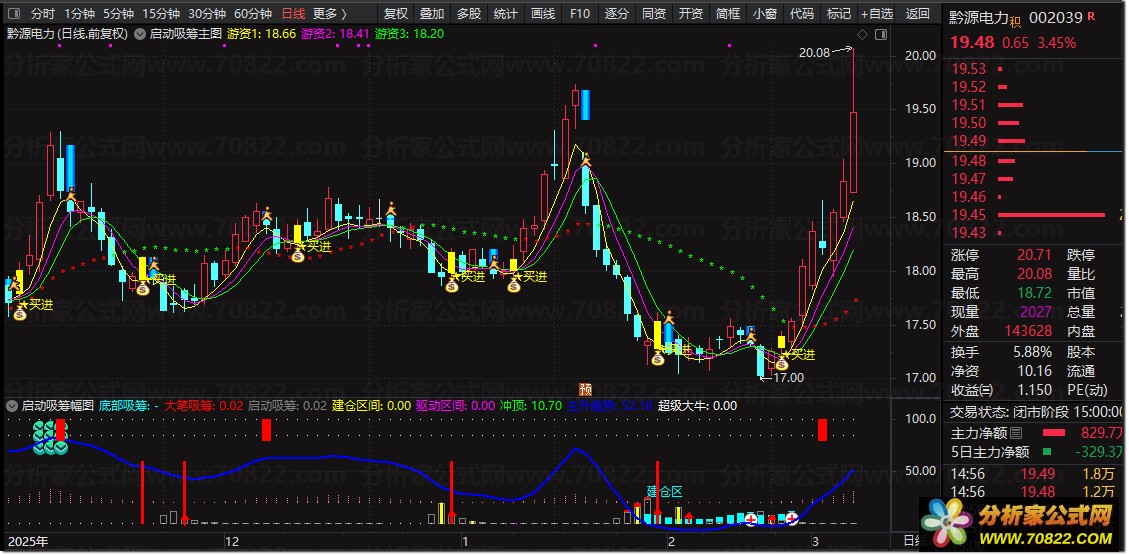
Task: Click 大笔吸筹: 0.02 indicator value
Action: click(x=204, y=406)
